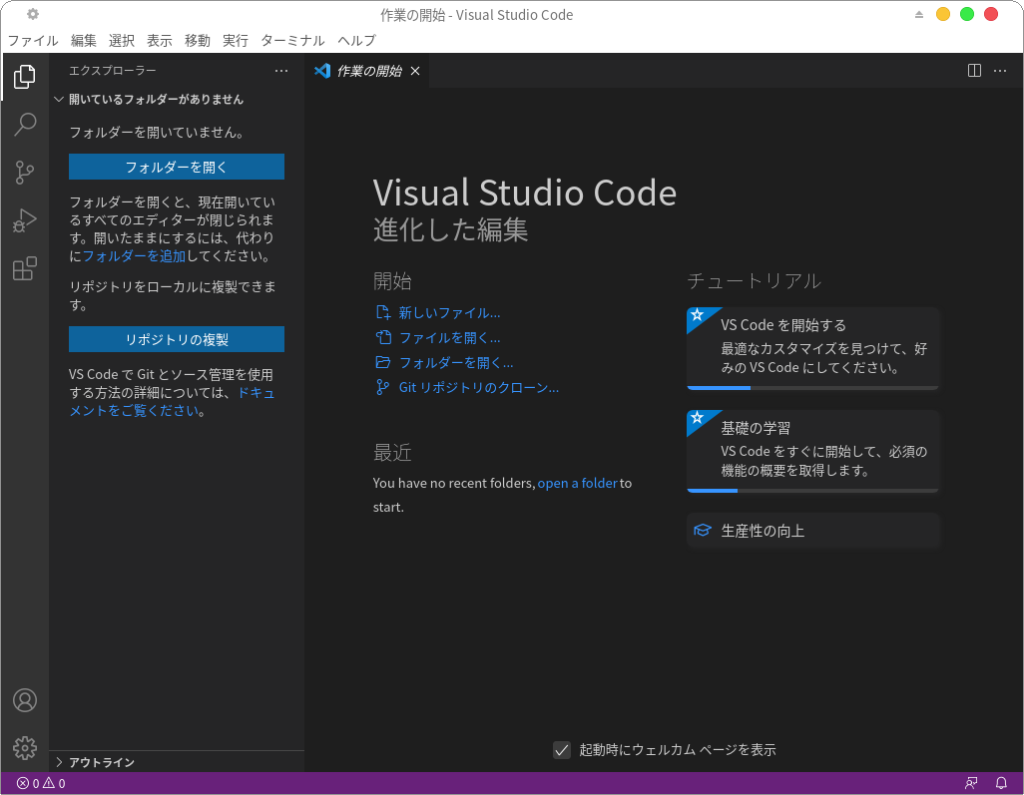The image size is (1024, 795).
Task: Click the Accounts icon in activity bar
Action: coord(25,700)
